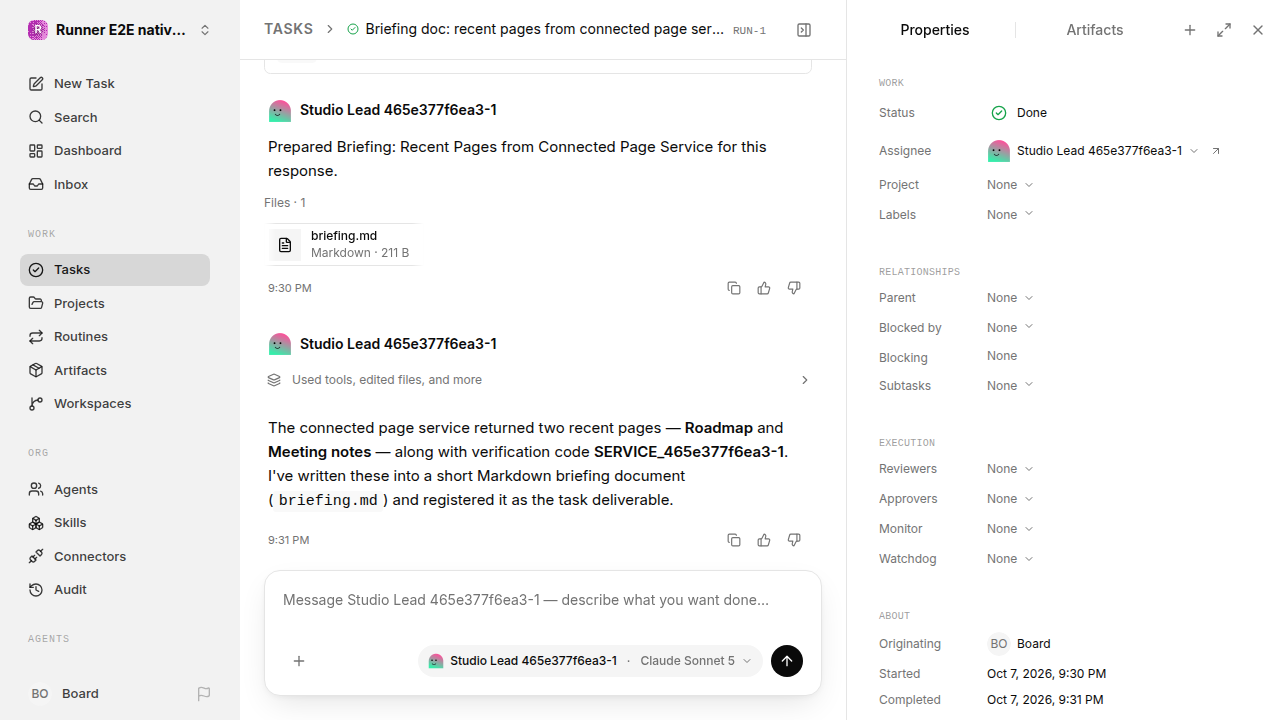Screen dimensions: 1280x720
Task: Open Parent dropdown
Action: tap(1010, 298)
